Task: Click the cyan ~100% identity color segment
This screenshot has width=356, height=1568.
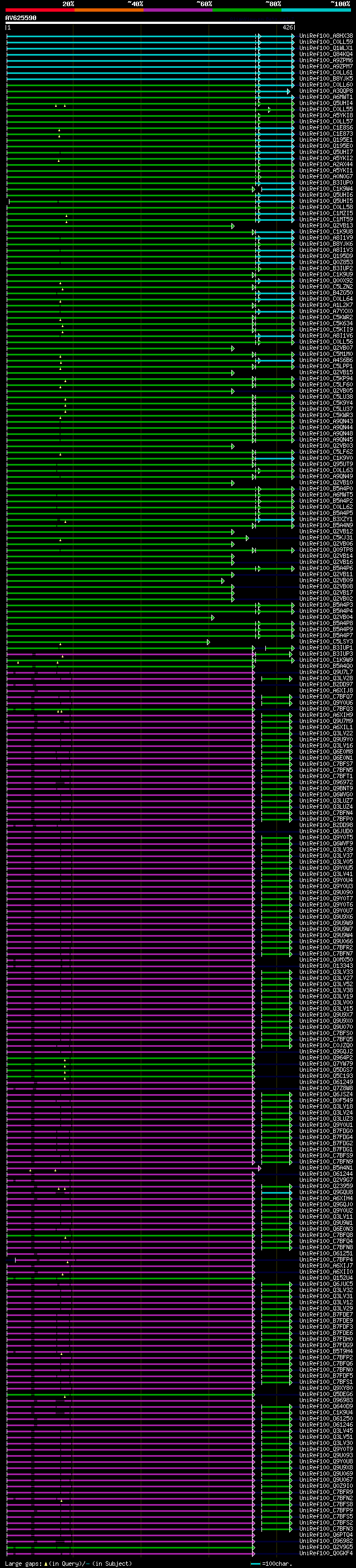Action: [x=317, y=11]
